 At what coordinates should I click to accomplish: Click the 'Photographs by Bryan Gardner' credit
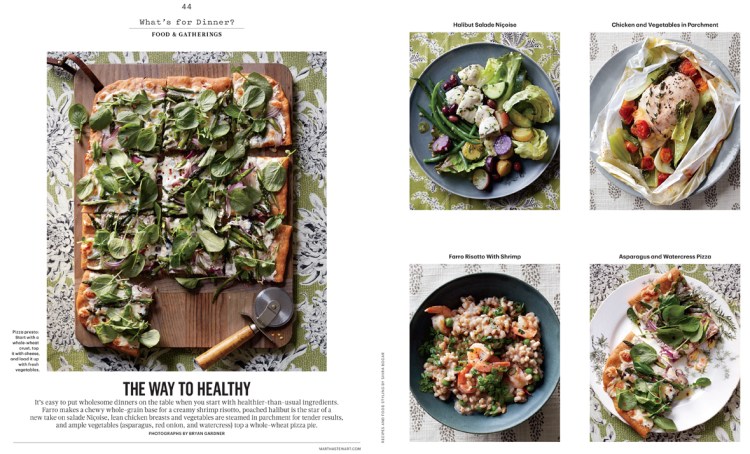point(187,433)
